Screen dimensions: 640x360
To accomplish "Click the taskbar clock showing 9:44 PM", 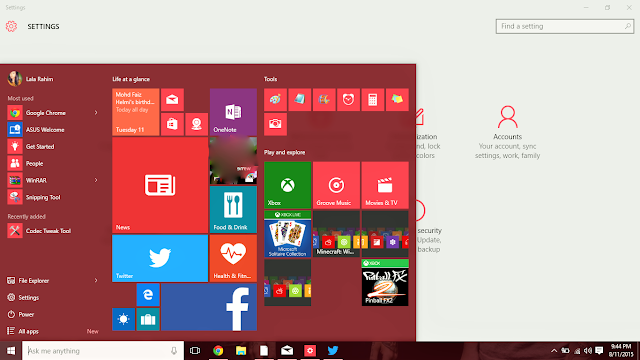I will point(621,351).
